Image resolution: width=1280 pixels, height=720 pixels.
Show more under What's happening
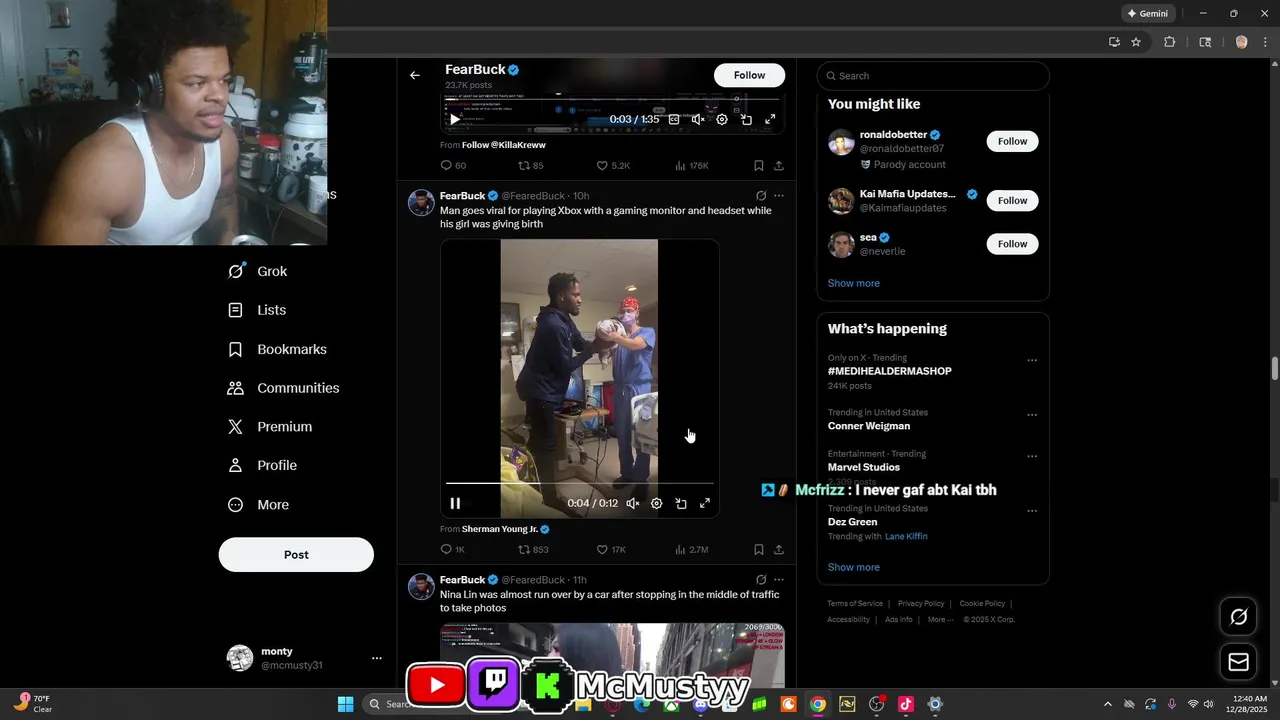click(x=854, y=567)
